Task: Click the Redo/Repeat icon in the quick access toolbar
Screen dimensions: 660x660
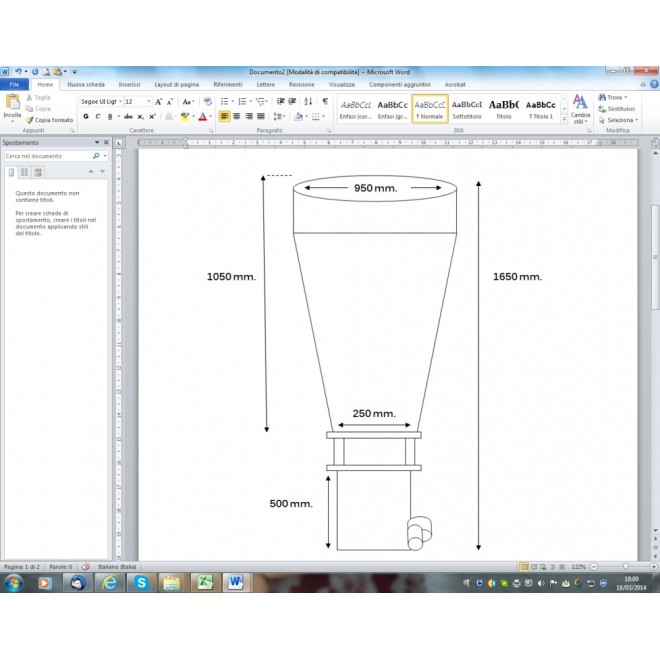Action: [35, 72]
